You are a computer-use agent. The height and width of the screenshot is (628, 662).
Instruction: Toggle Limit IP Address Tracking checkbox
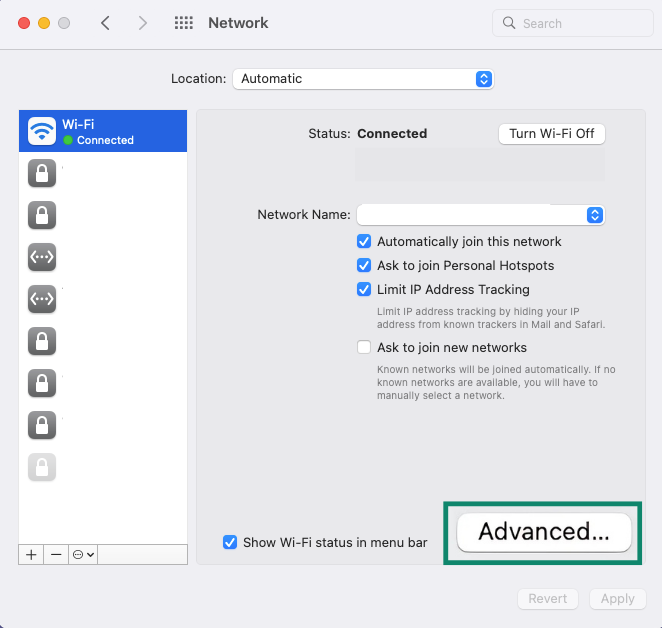tap(364, 289)
